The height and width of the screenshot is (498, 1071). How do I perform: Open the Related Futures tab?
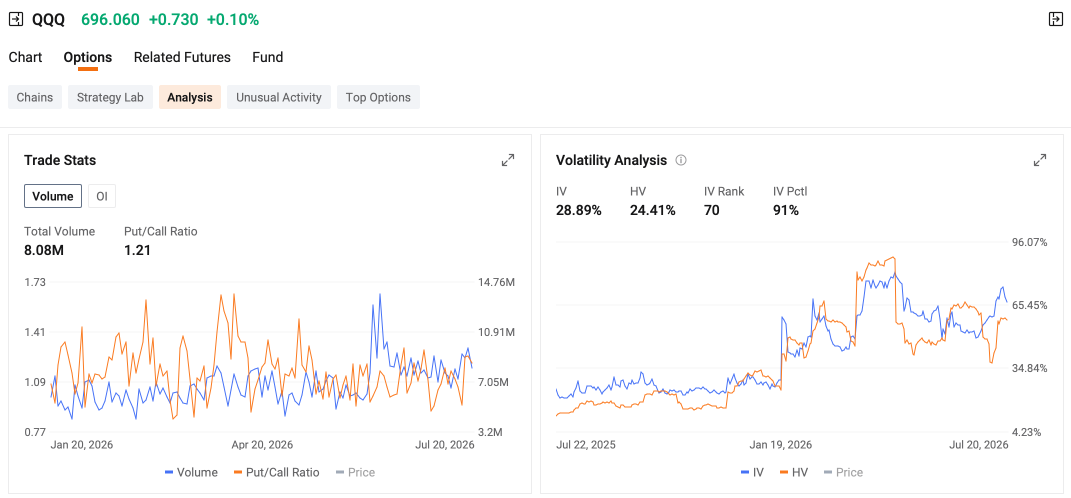(182, 57)
